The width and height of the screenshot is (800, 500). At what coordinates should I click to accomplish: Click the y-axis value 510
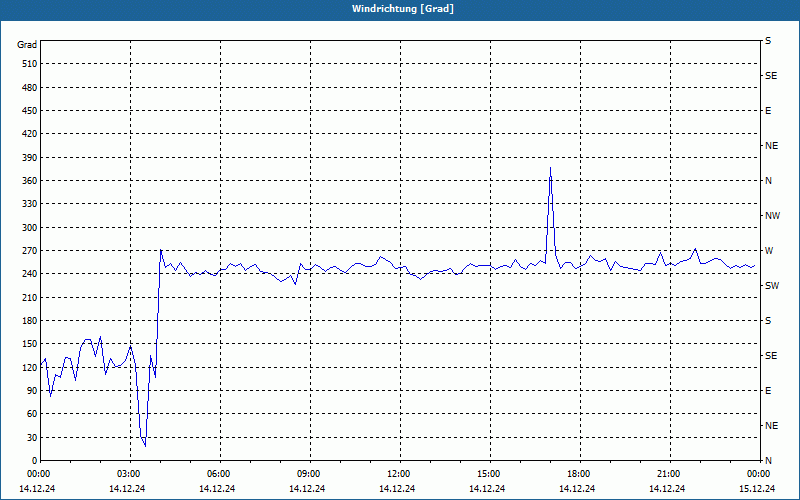(x=30, y=64)
